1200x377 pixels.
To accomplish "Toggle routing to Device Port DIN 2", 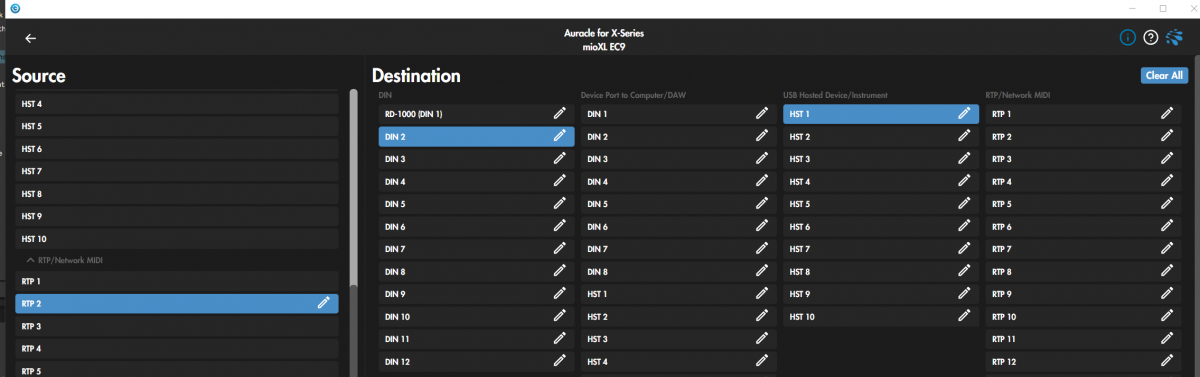I will pos(678,136).
